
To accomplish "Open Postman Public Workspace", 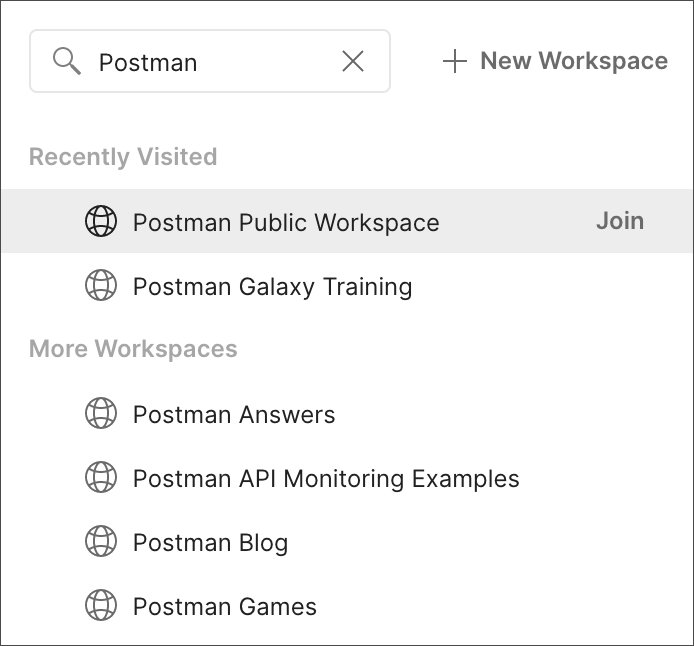I will 286,222.
